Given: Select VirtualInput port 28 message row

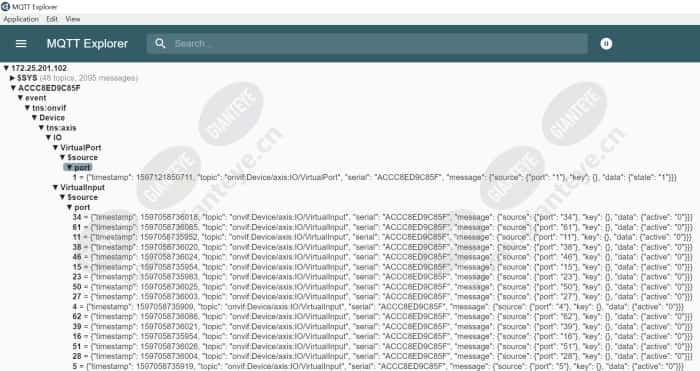Looking at the screenshot, I should [x=383, y=356].
